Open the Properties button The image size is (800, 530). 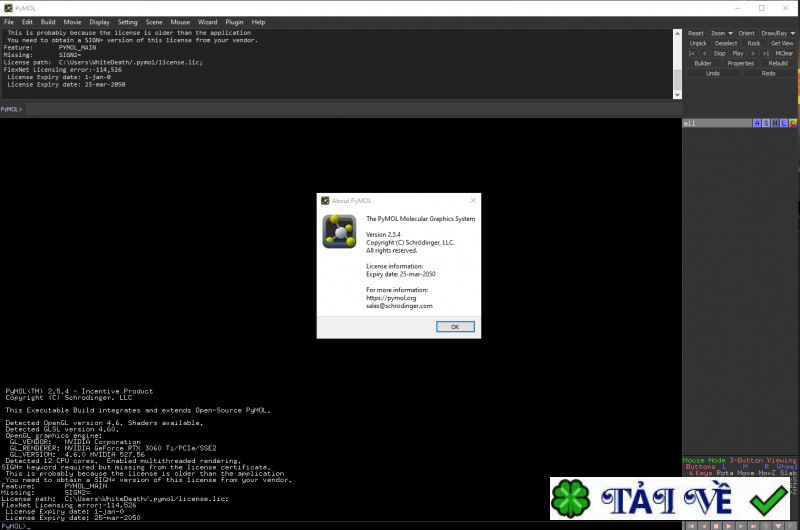[x=740, y=63]
